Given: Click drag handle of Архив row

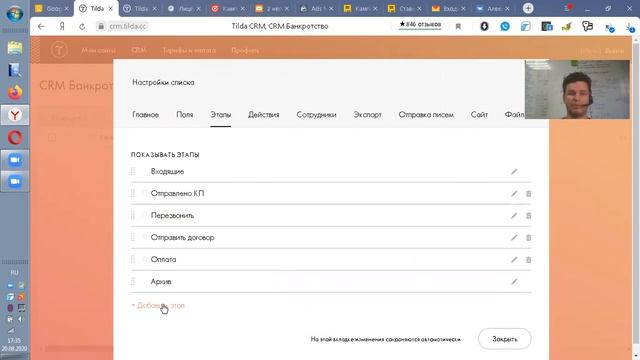Looking at the screenshot, I should pyautogui.click(x=133, y=282).
